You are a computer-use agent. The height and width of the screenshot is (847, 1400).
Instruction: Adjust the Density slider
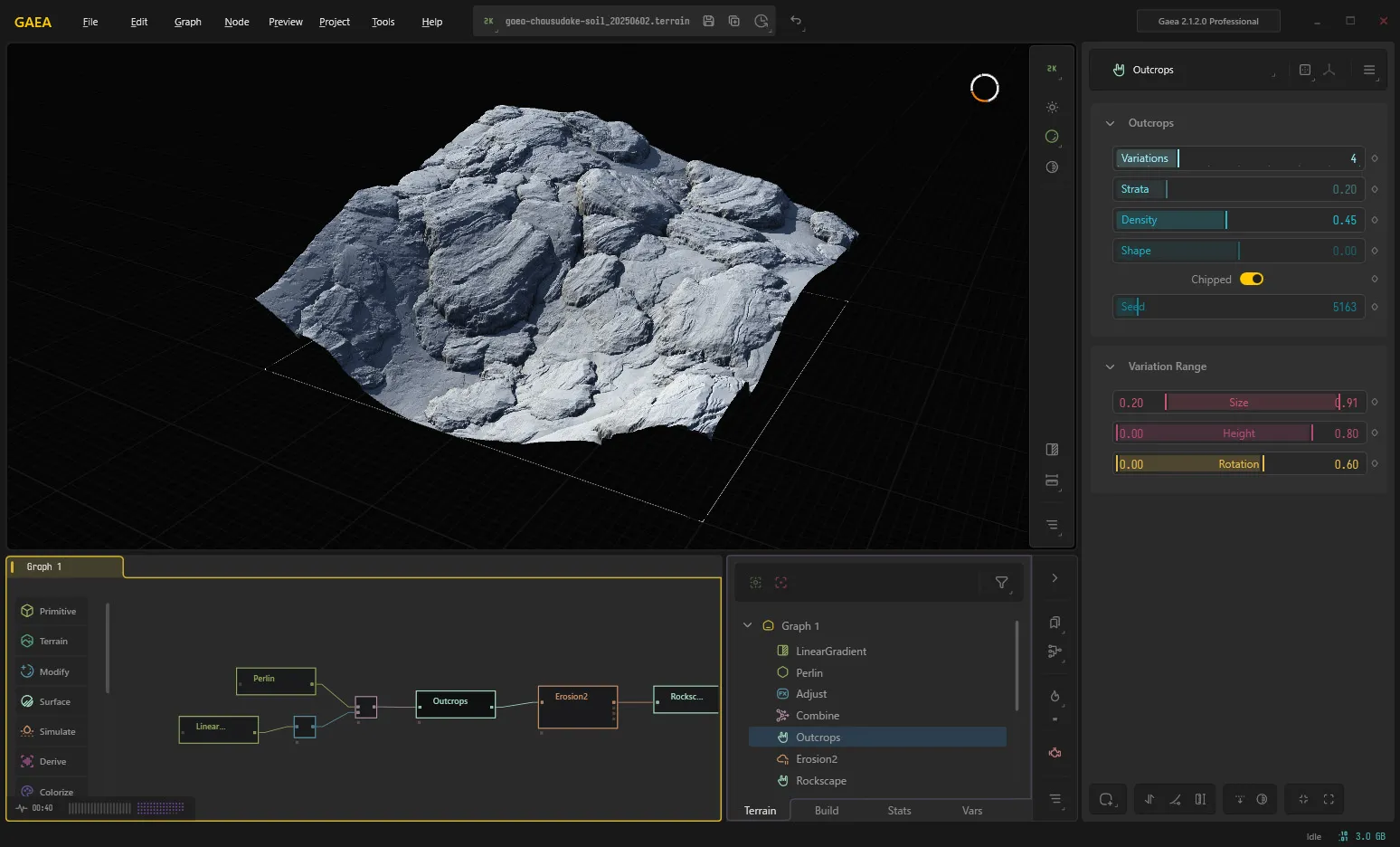tap(1239, 220)
